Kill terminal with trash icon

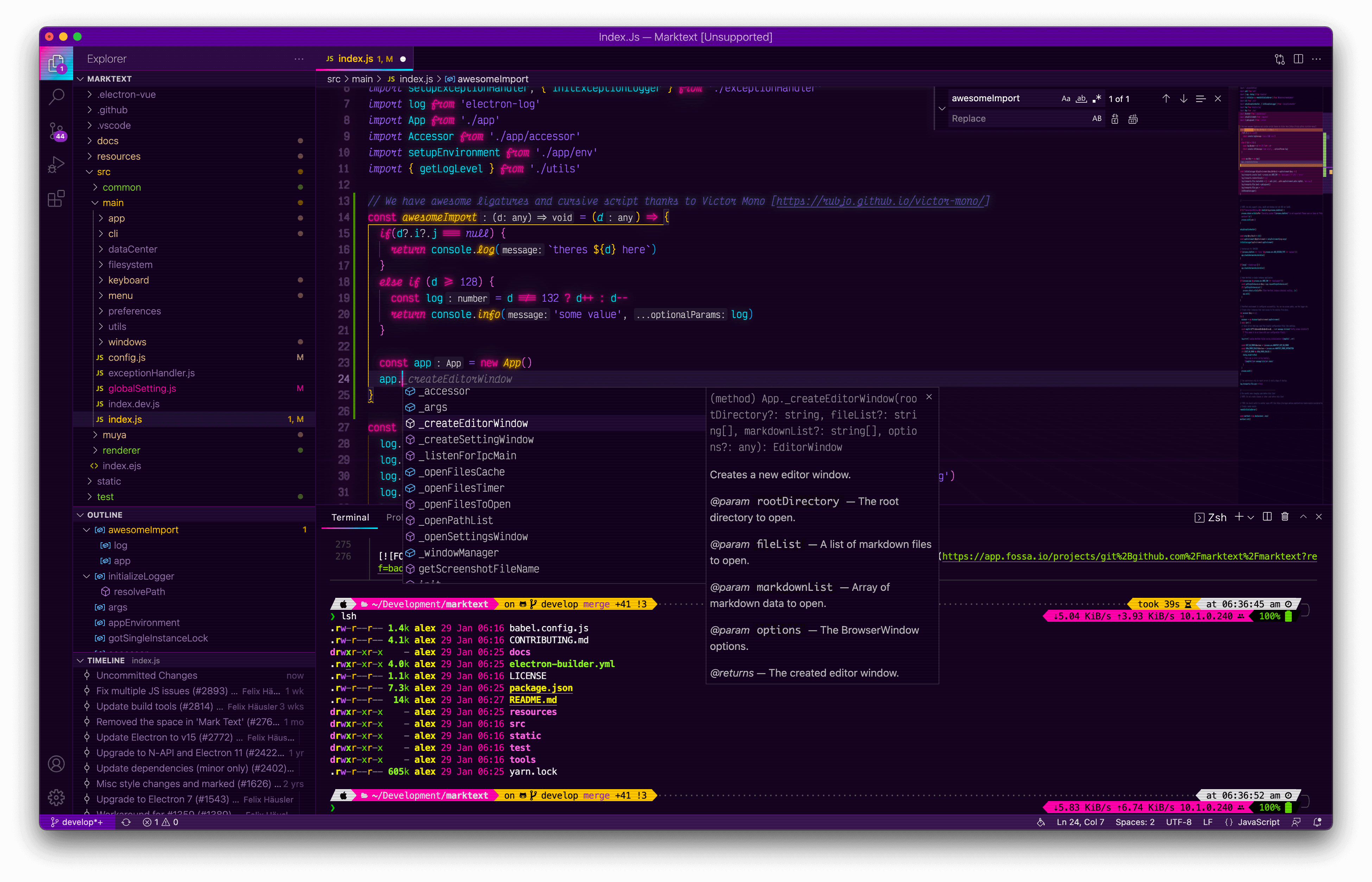pos(1285,517)
